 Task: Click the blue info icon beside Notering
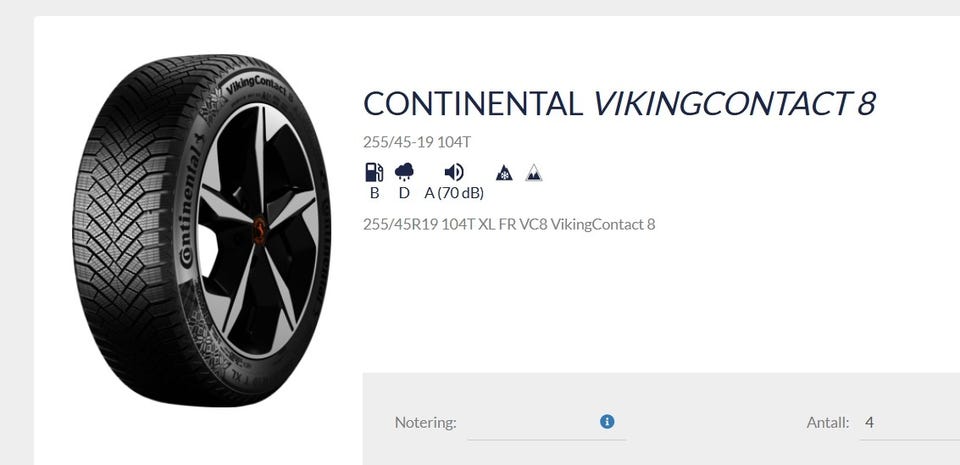coord(607,422)
